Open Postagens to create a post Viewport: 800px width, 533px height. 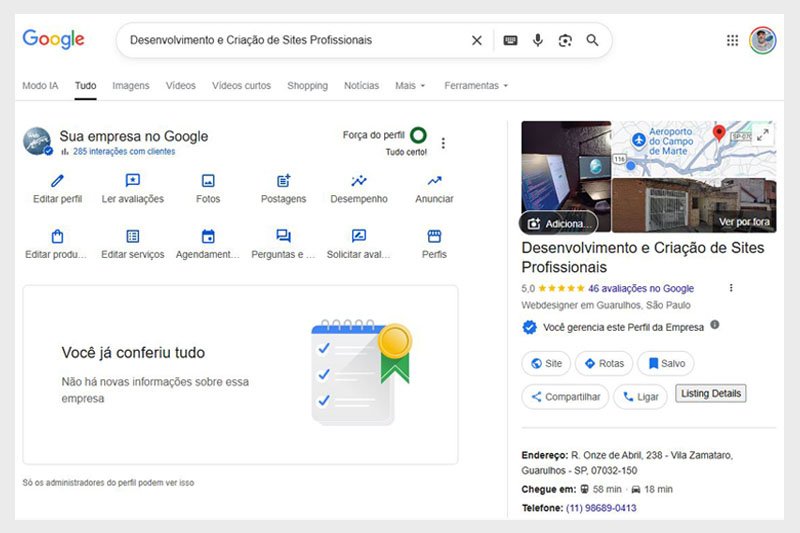[x=284, y=189]
